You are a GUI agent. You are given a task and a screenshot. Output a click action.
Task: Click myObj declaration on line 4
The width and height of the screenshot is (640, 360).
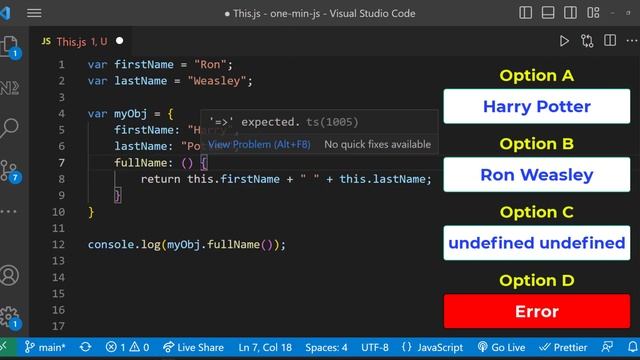coord(130,113)
